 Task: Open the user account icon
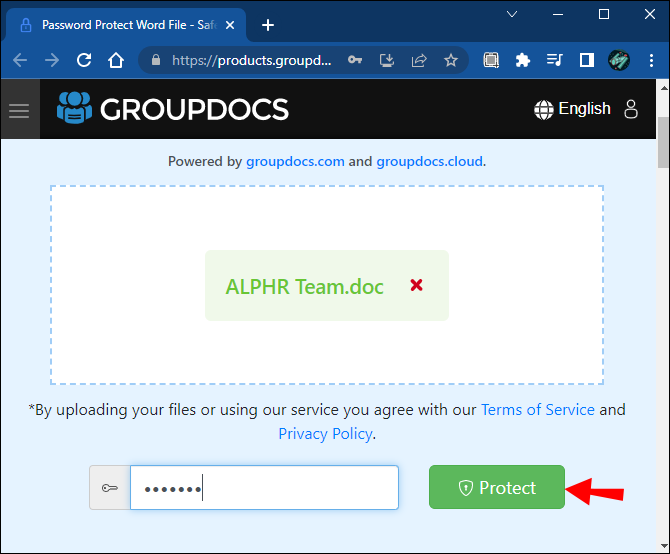click(631, 109)
